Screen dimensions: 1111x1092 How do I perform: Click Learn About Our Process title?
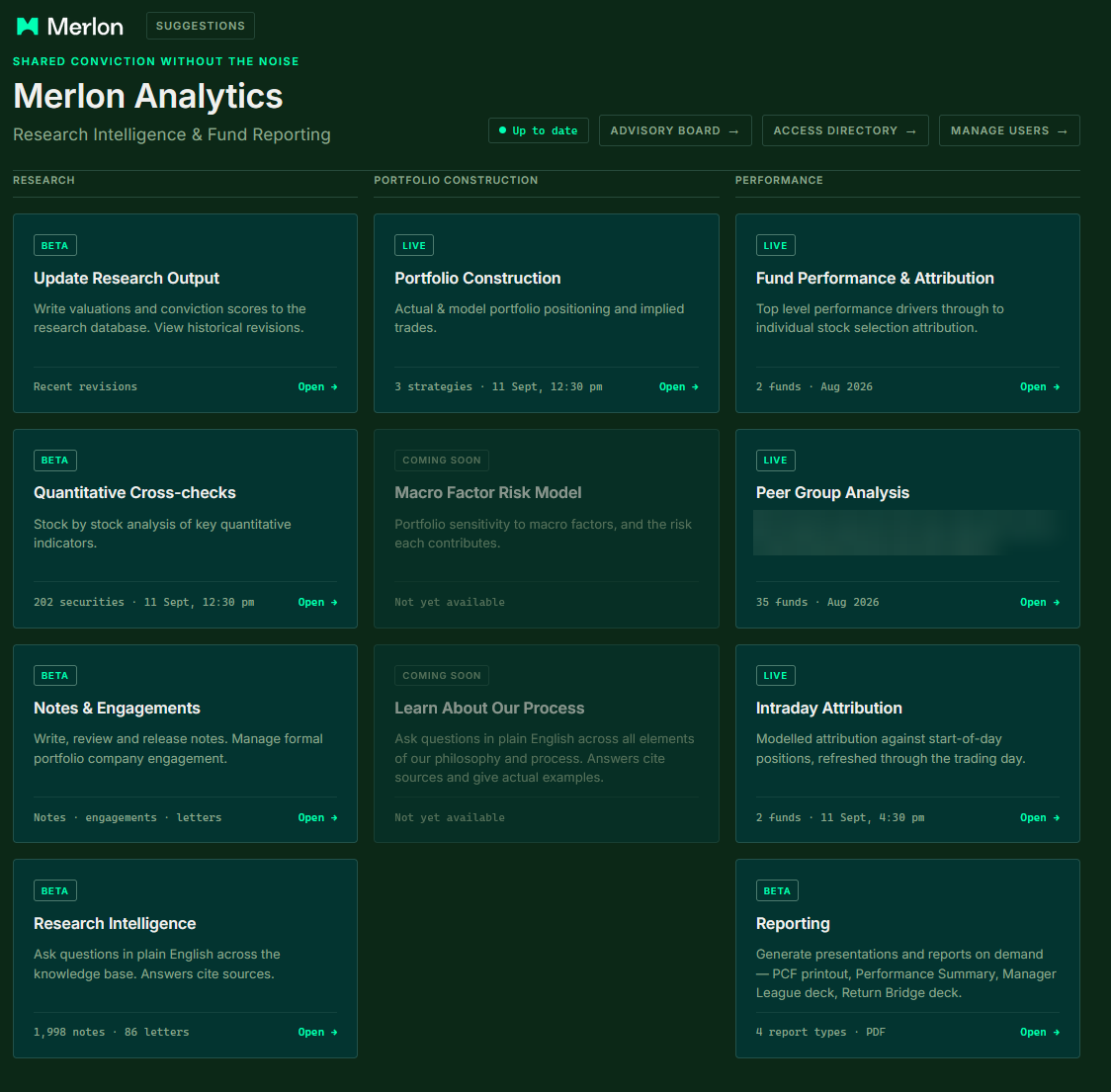[x=489, y=709]
